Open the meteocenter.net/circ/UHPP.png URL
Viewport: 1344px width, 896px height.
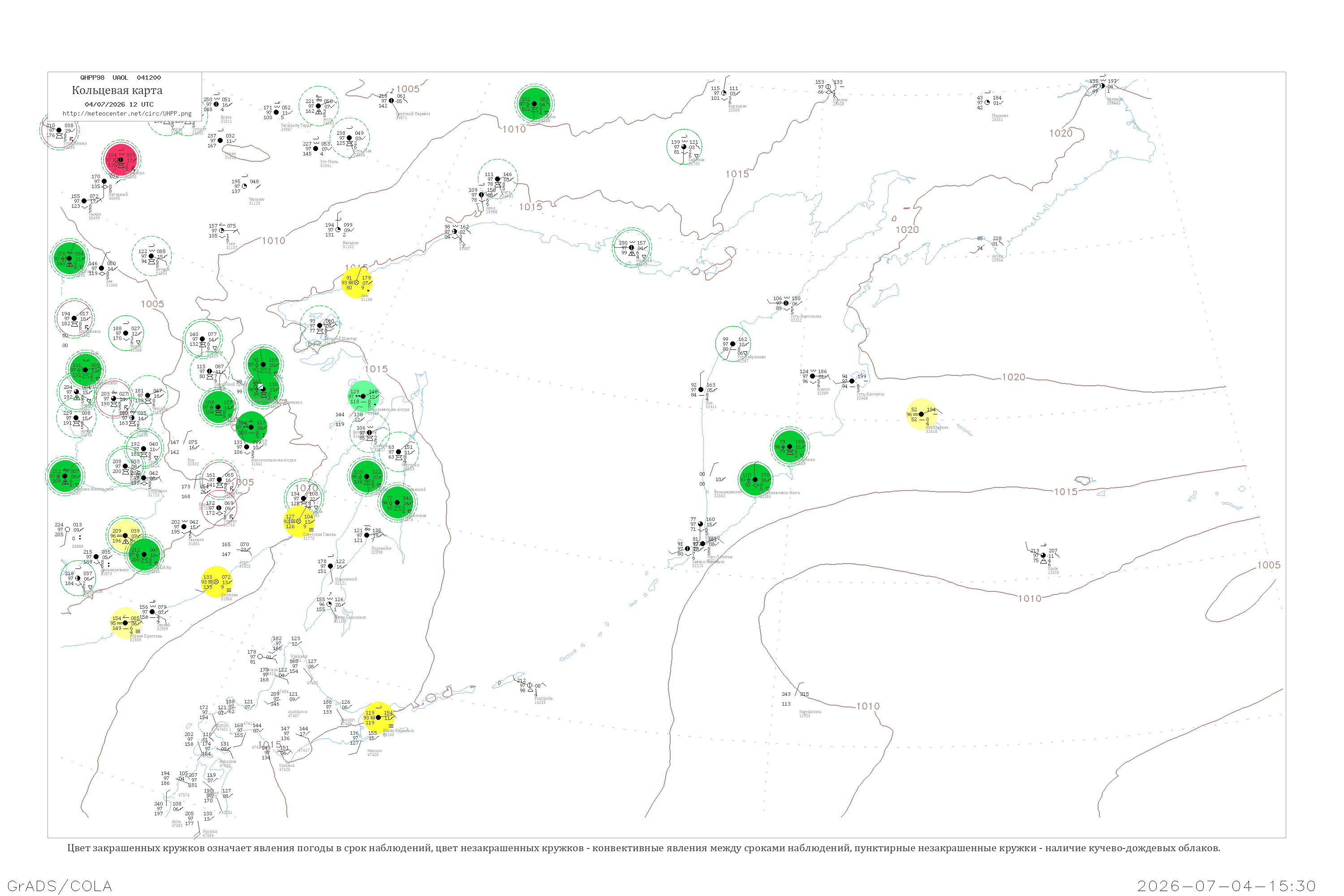click(127, 114)
